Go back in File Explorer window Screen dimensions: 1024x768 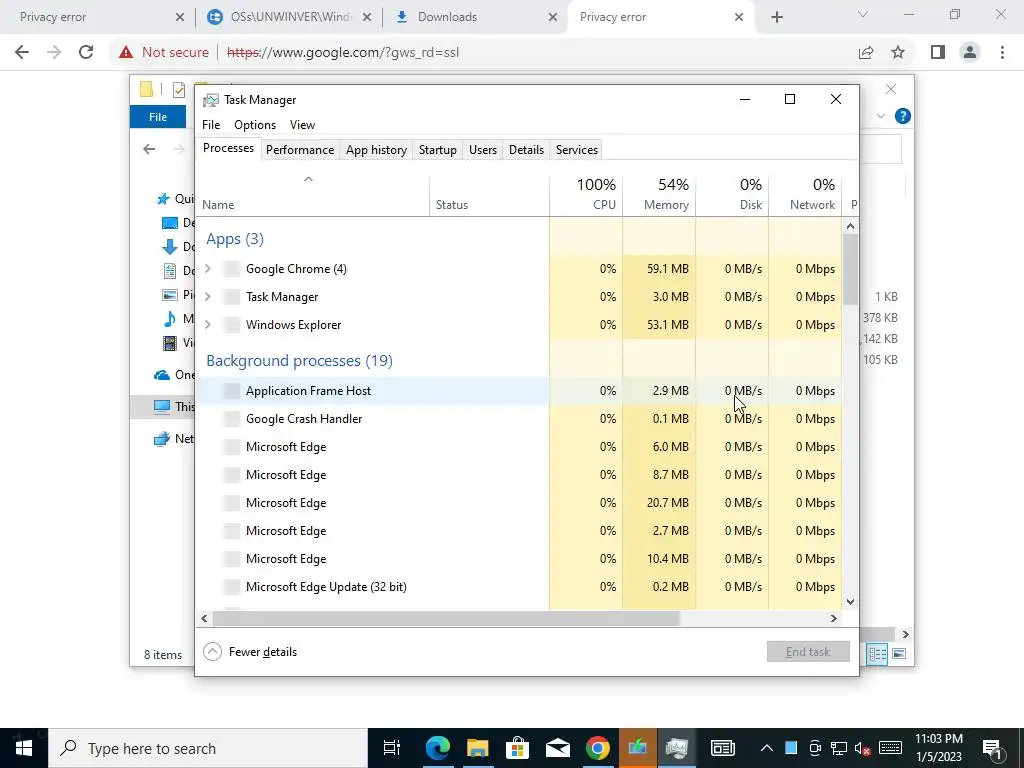click(149, 150)
